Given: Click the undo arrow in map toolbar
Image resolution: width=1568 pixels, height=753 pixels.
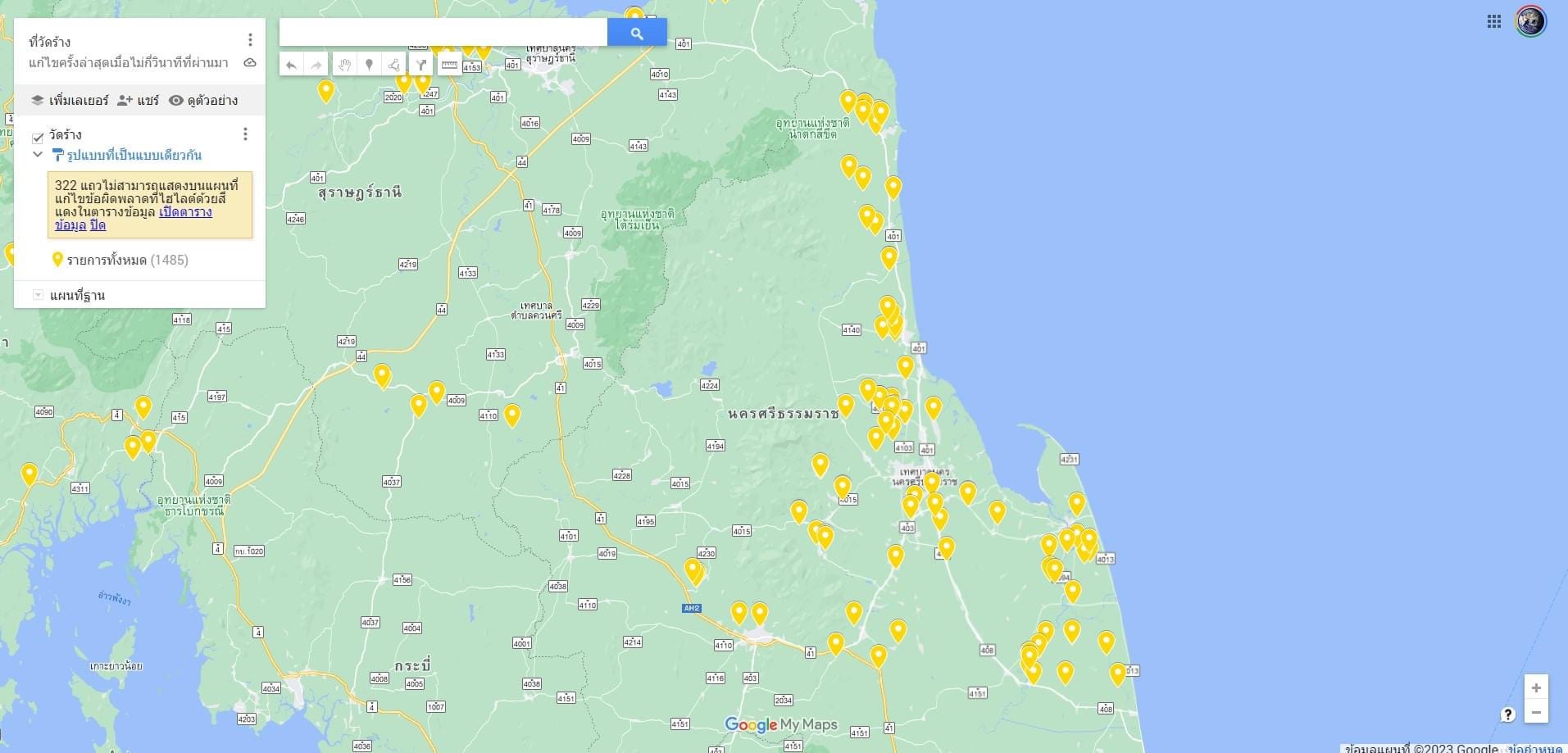Looking at the screenshot, I should [x=291, y=65].
